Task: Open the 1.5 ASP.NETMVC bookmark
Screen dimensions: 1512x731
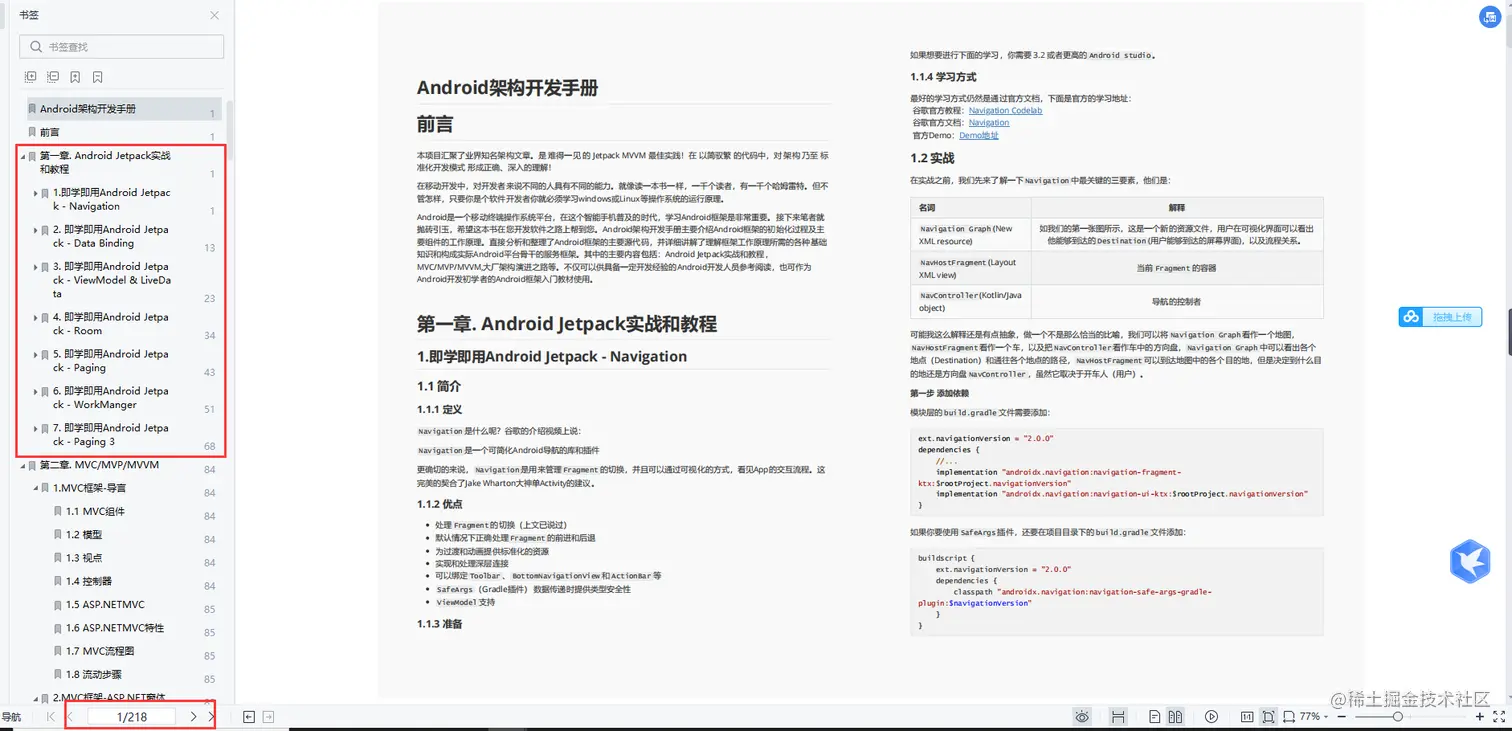Action: tap(105, 605)
